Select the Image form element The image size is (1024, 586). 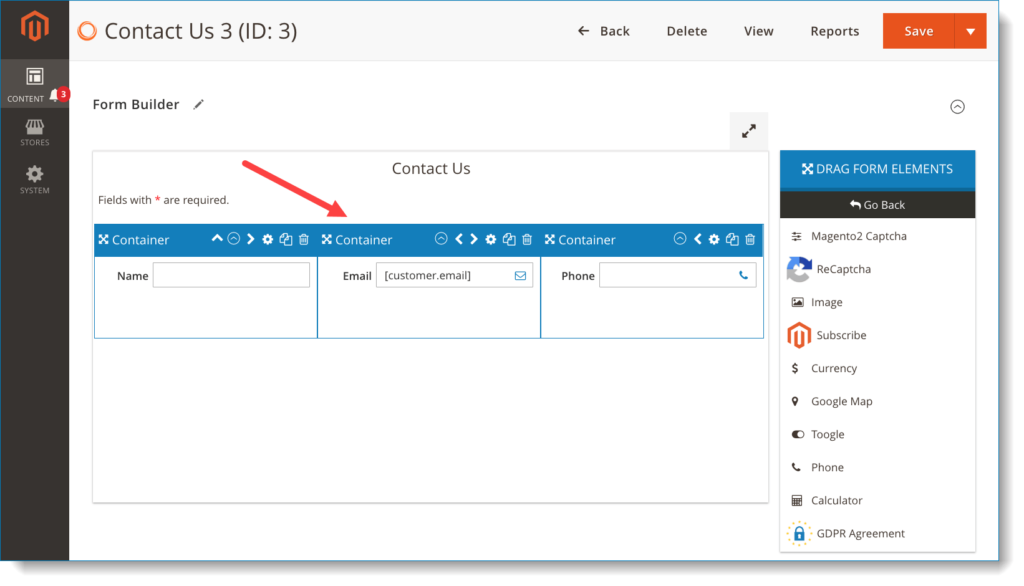826,302
